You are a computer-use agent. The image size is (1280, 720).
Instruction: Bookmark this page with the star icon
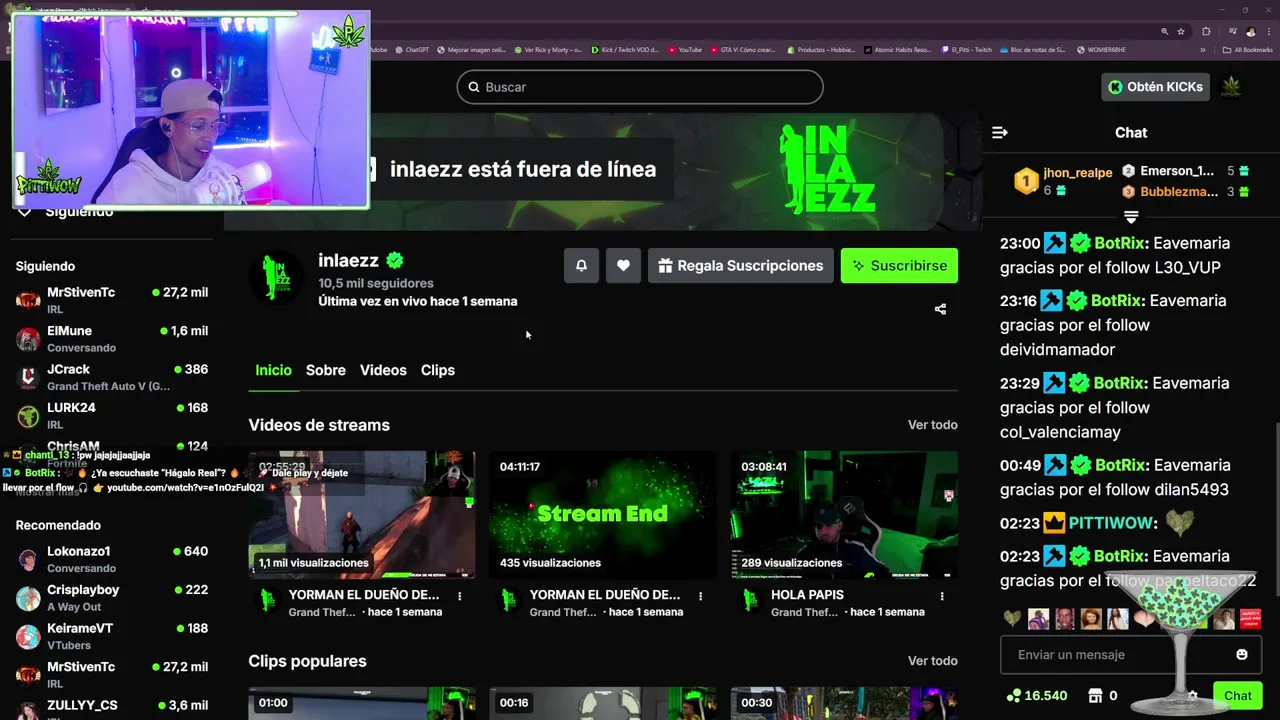(1181, 31)
